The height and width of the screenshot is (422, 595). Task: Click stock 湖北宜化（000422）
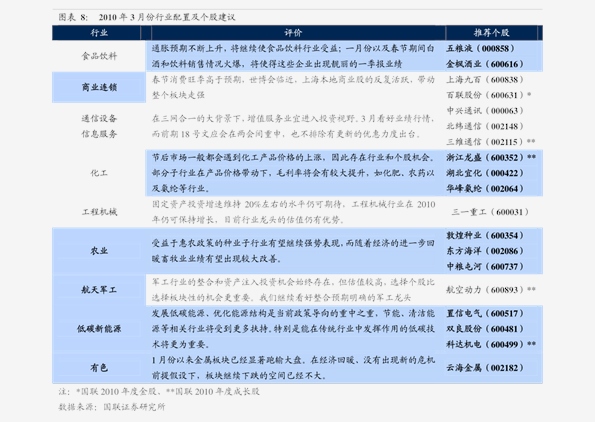tap(485, 173)
